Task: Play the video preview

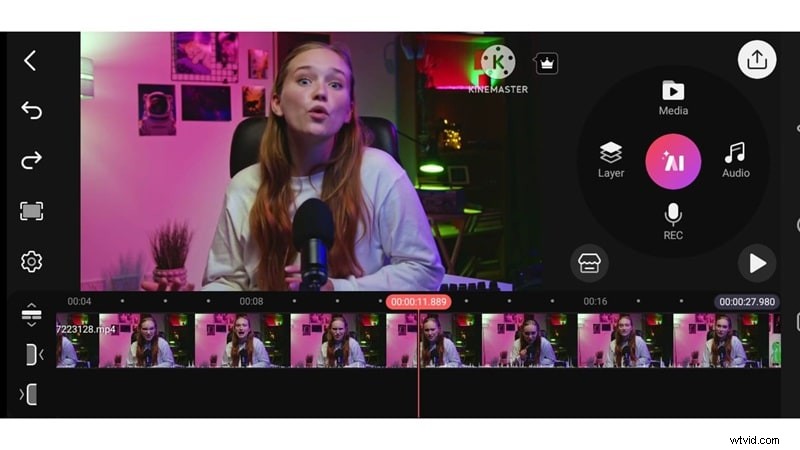Action: click(x=757, y=263)
